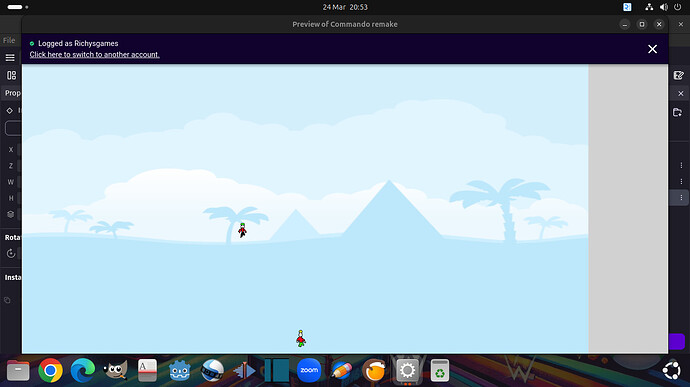Launch Blender from the dock
The image size is (690, 387).
coord(374,371)
